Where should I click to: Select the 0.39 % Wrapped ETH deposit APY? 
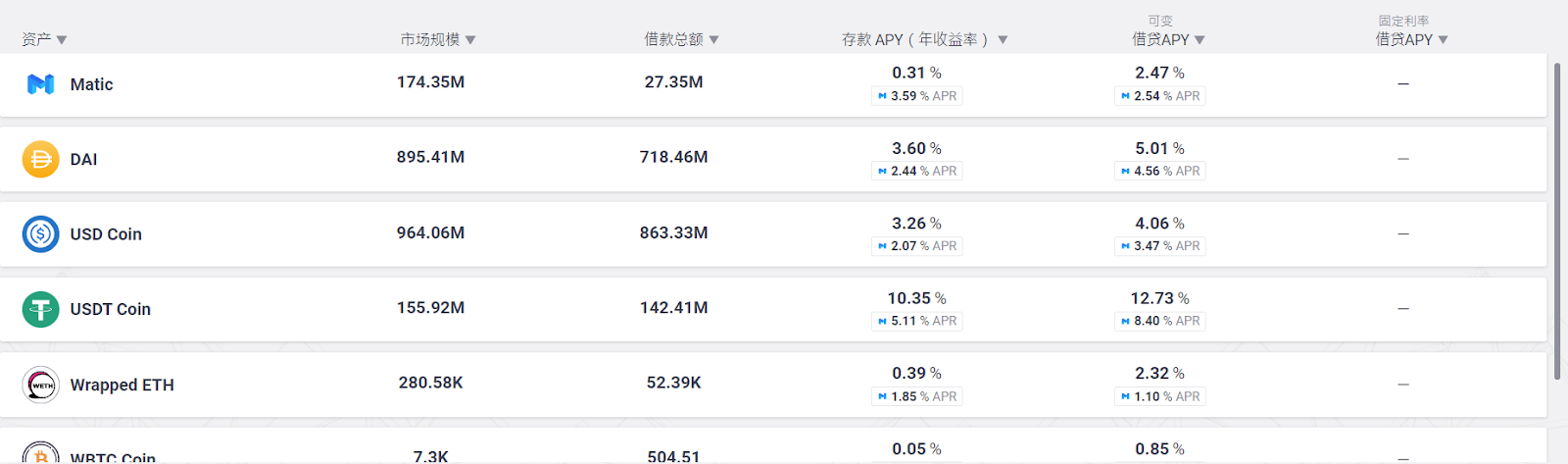[917, 374]
